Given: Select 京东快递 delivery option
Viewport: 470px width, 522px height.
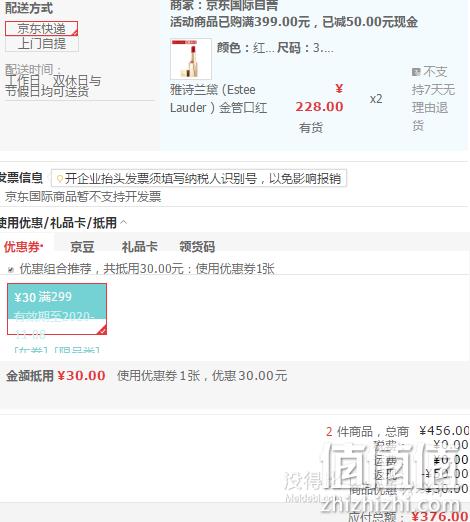Looking at the screenshot, I should click(x=42, y=29).
